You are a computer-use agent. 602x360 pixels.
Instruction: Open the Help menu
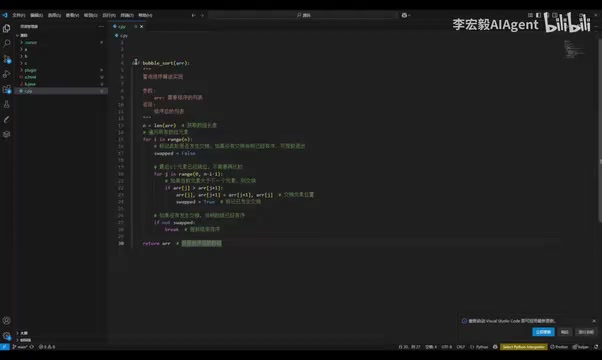click(145, 15)
